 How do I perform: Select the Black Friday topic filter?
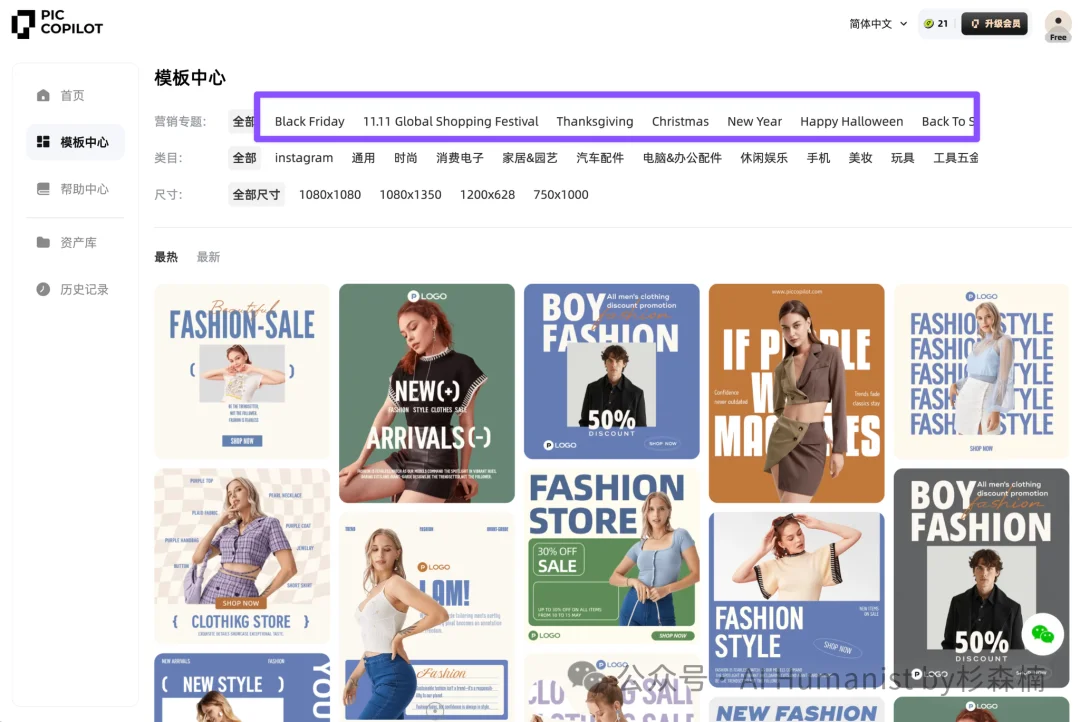click(309, 121)
